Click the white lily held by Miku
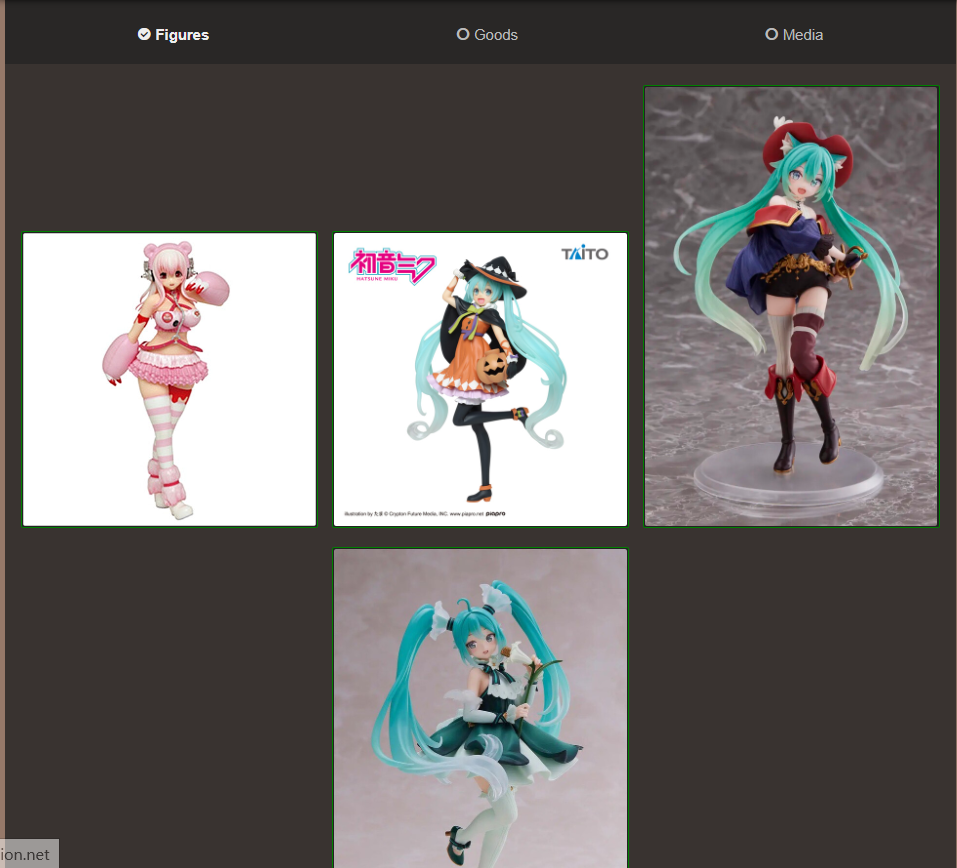957x868 pixels. click(x=533, y=665)
